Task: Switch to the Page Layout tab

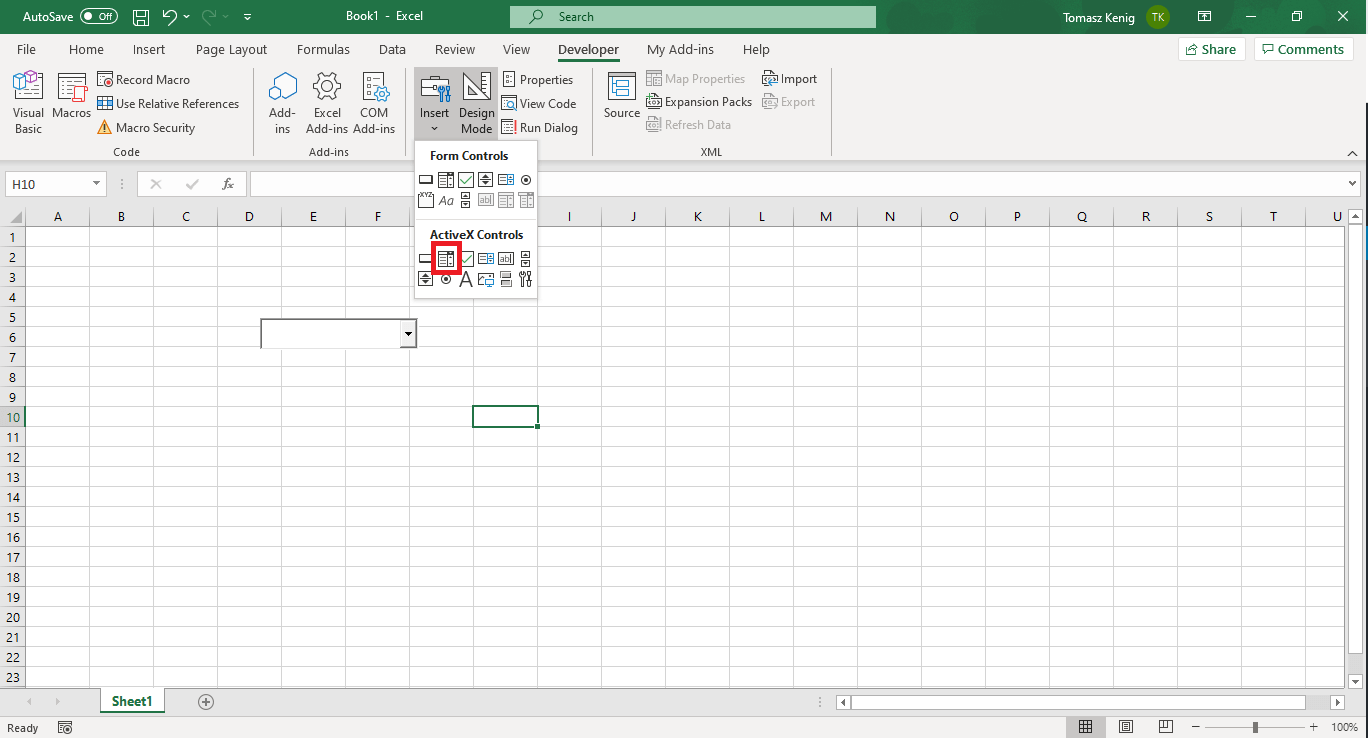Action: (x=231, y=49)
